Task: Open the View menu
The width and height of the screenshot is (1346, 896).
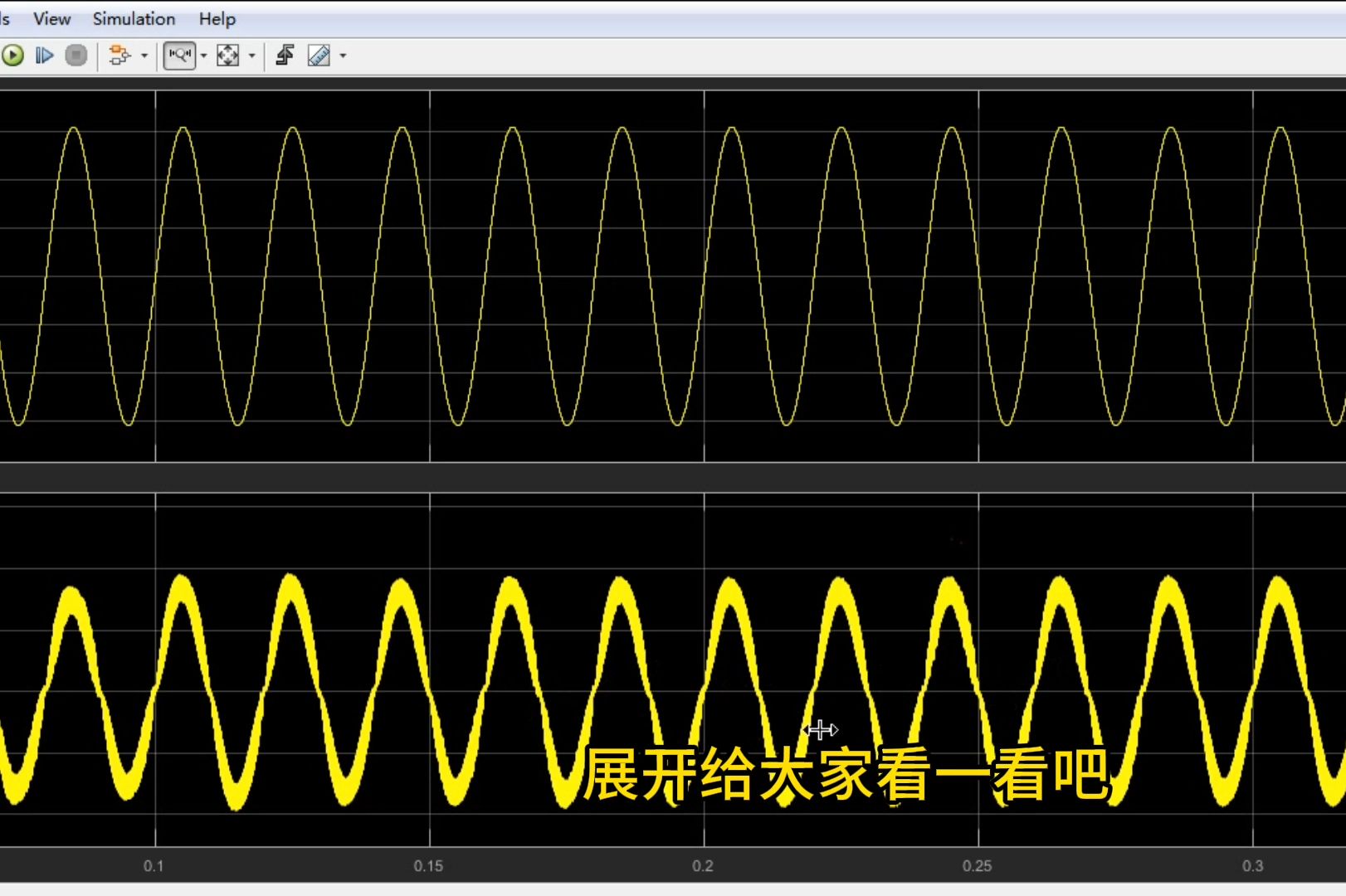Action: point(51,18)
